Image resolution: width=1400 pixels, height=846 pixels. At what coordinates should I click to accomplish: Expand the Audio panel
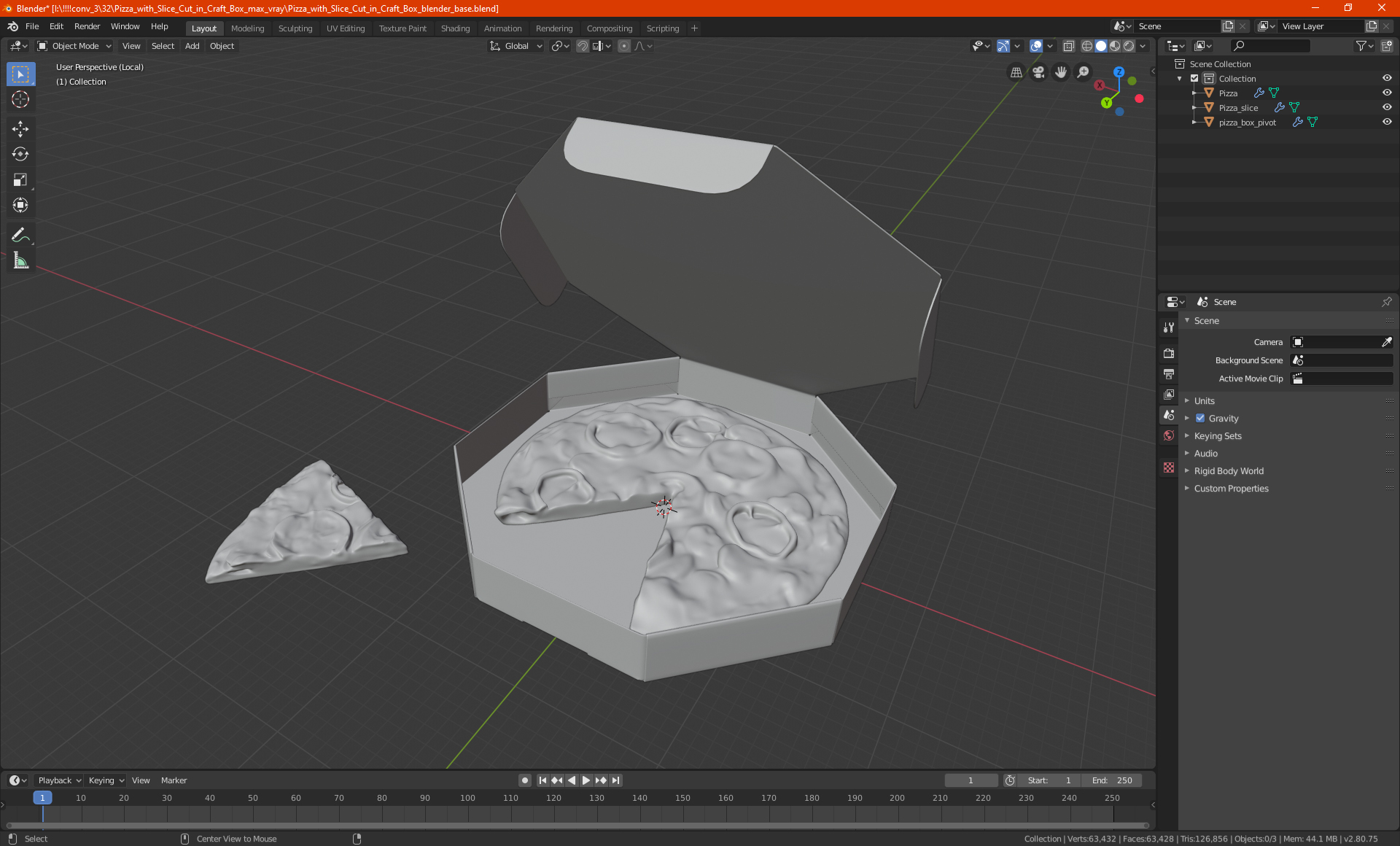[x=1205, y=453]
